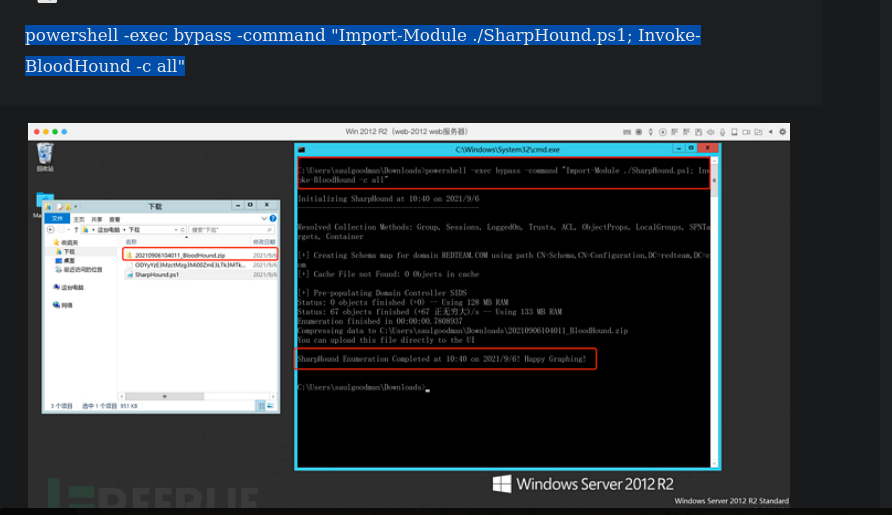Viewport: 892px width, 515px height.
Task: Sort by the 修改日期 column header
Action: 264,242
